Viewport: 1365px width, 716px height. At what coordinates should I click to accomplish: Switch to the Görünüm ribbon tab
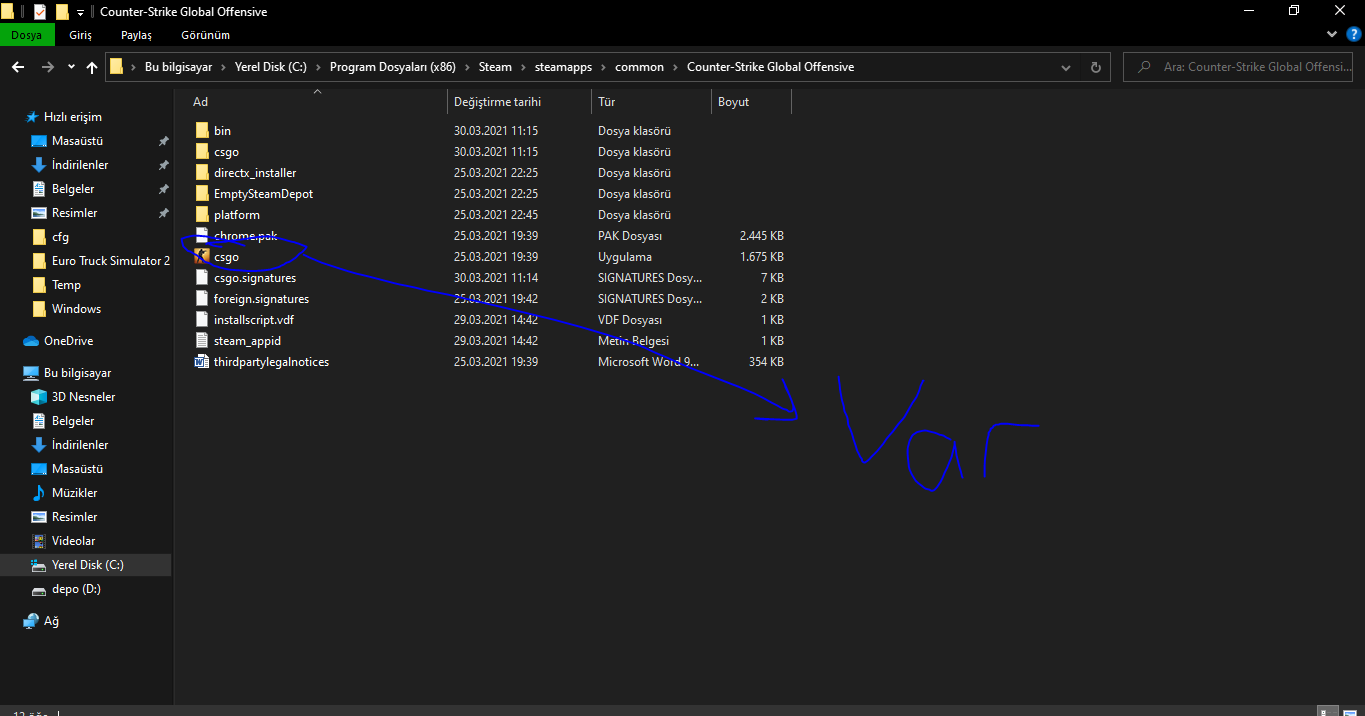(205, 35)
